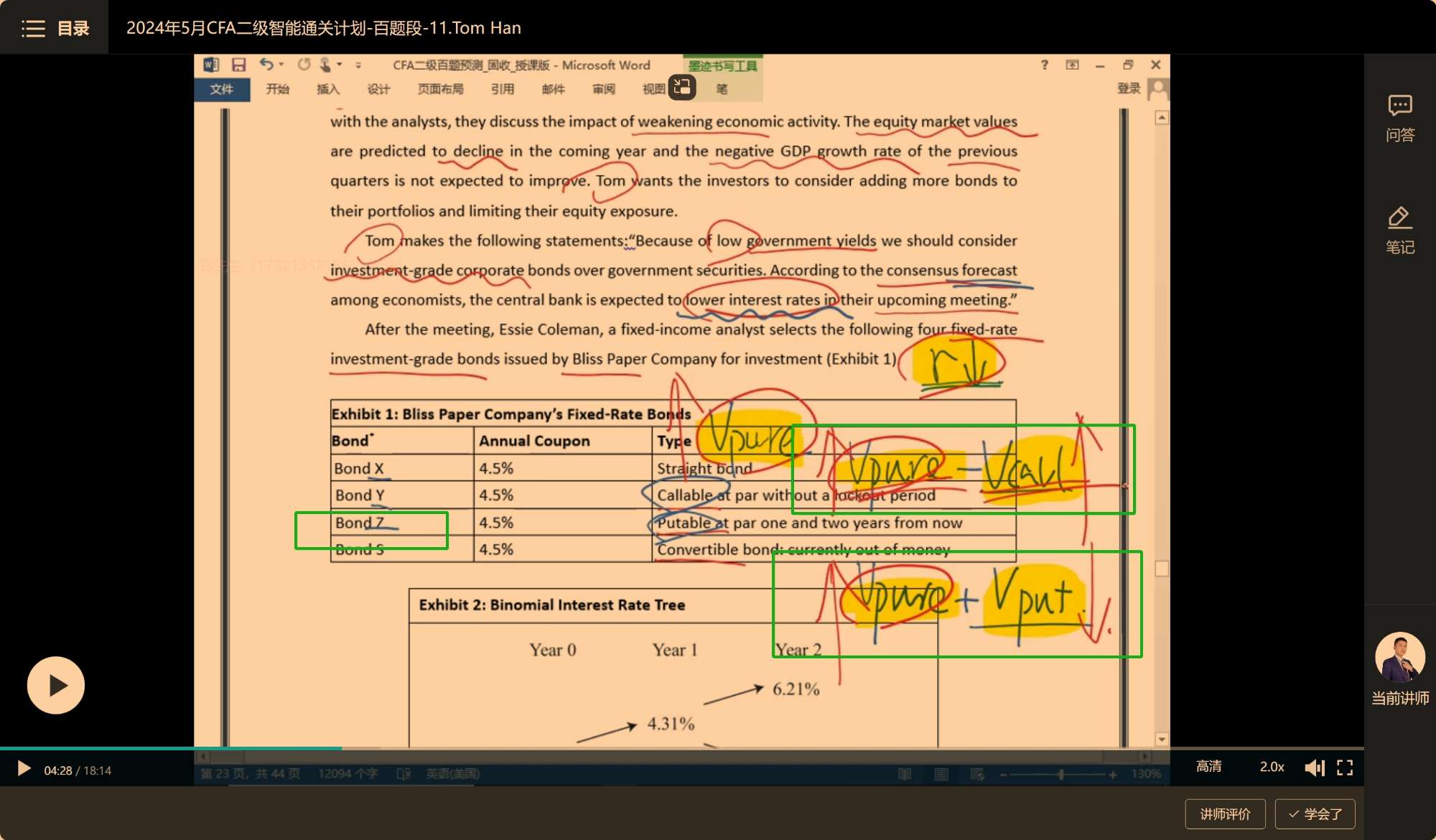
Task: Open the 2.0x playback speed selector
Action: pyautogui.click(x=1272, y=767)
